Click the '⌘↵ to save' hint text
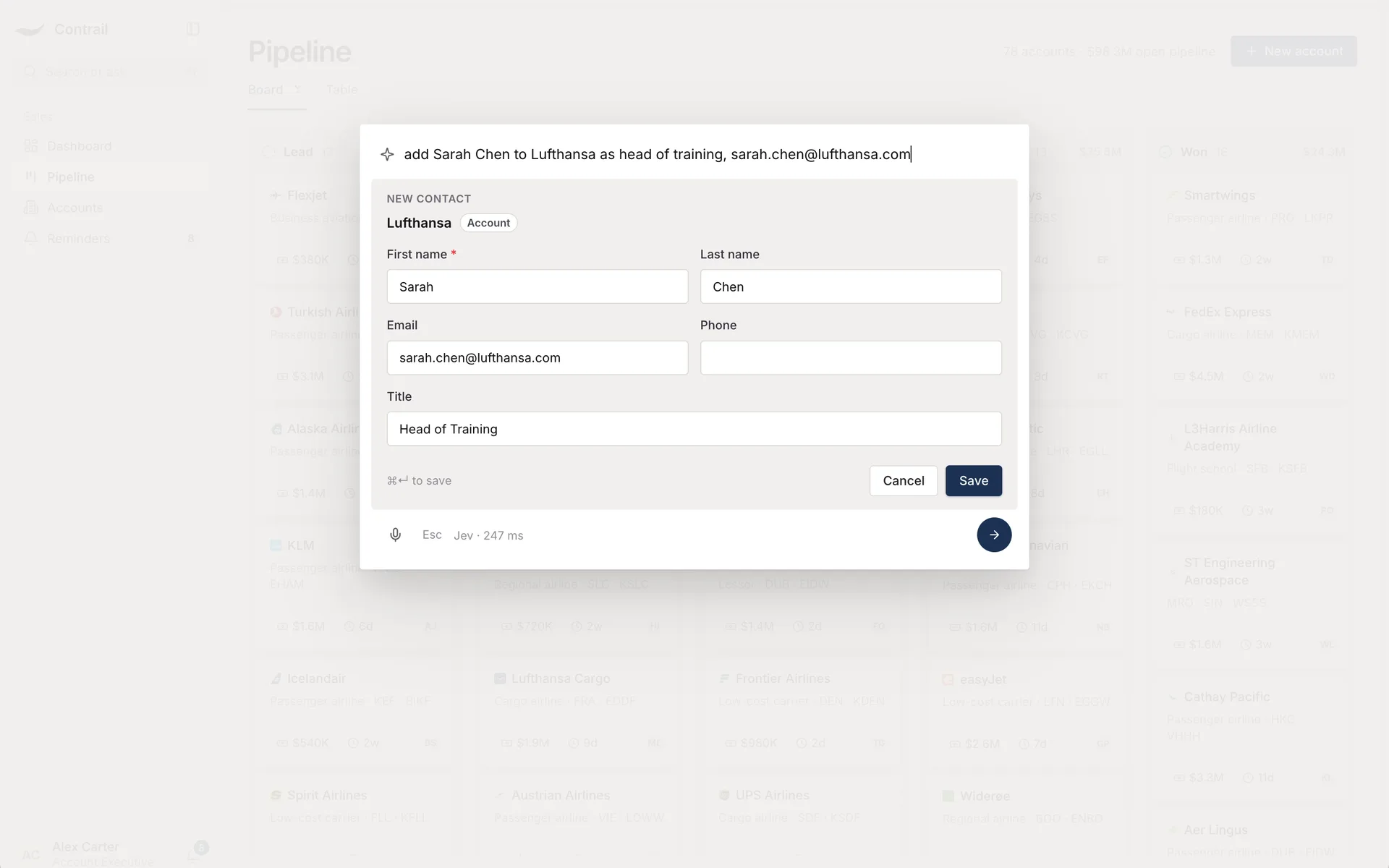Image resolution: width=1389 pixels, height=868 pixels. [419, 480]
